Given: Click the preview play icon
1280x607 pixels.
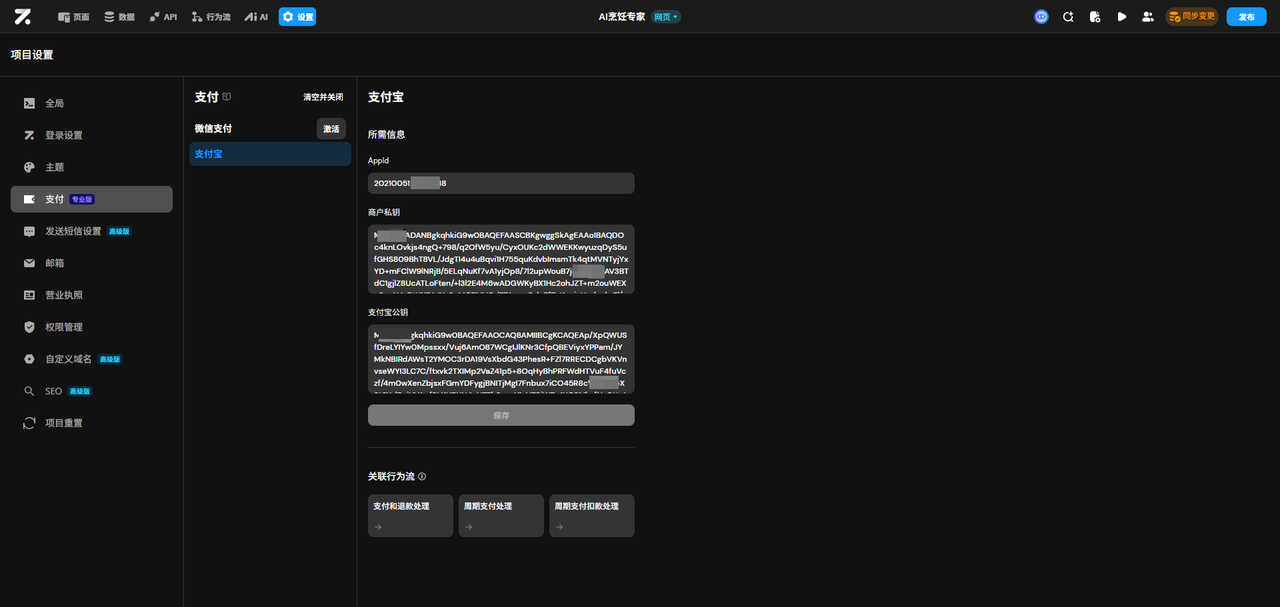Looking at the screenshot, I should coord(1122,17).
